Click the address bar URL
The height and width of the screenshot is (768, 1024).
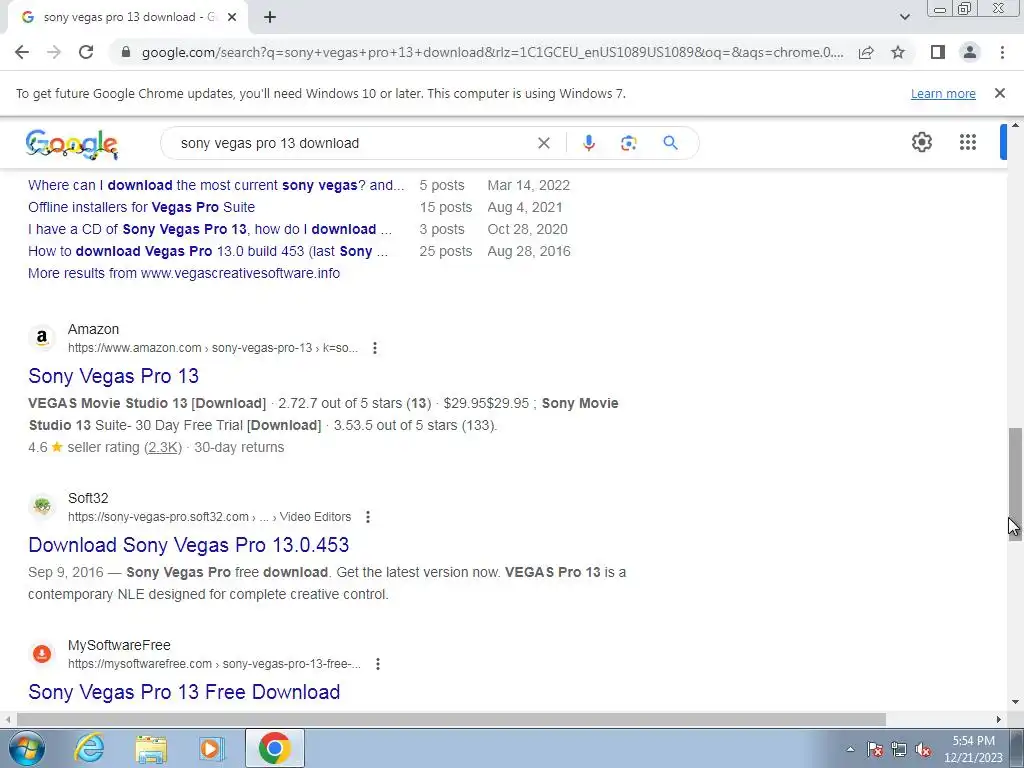(492, 52)
